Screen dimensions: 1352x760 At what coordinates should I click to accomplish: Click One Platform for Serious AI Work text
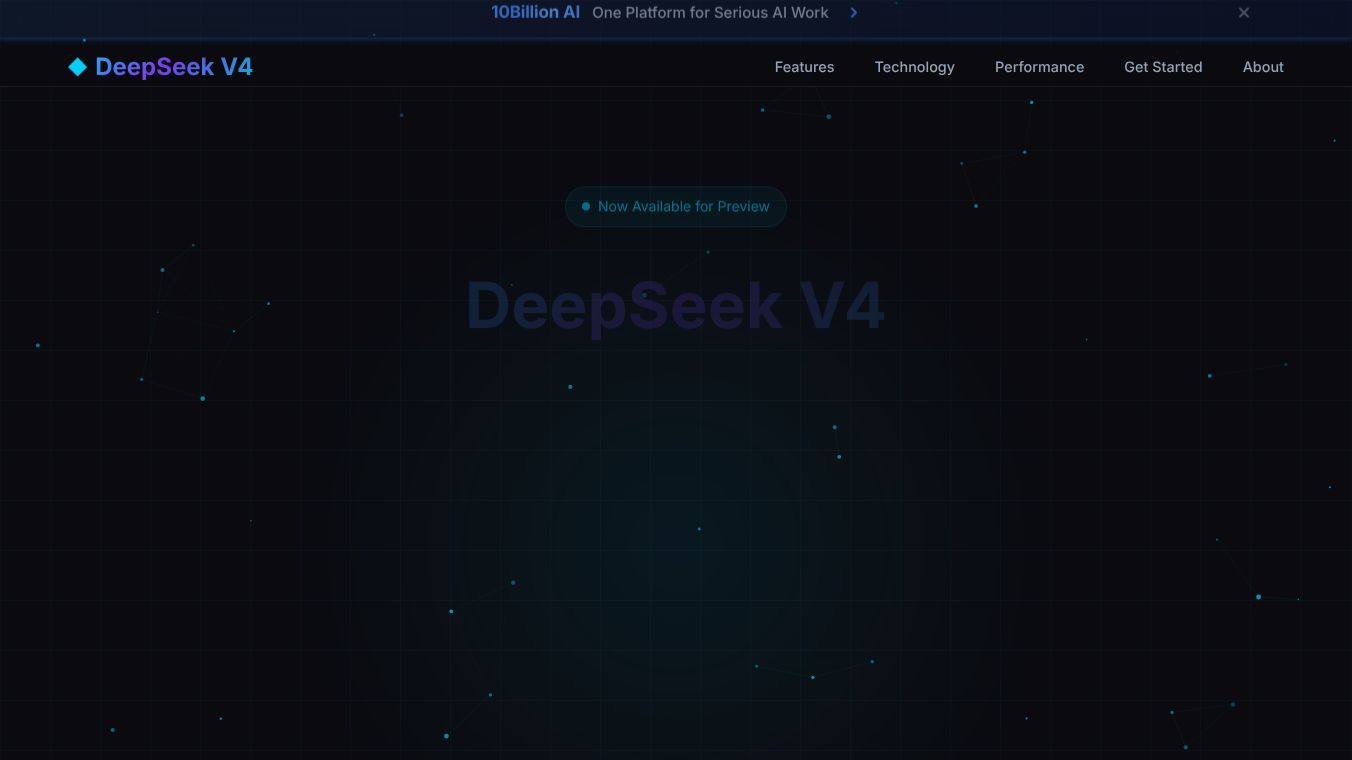pos(710,12)
